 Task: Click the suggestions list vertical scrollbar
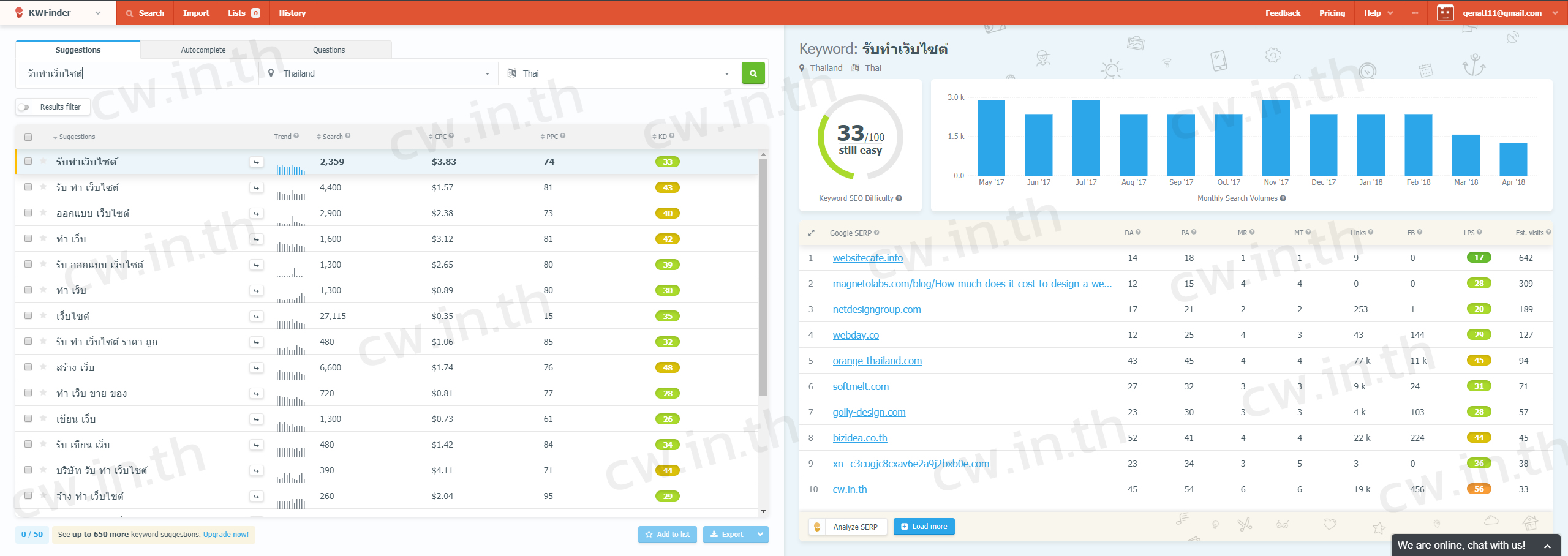763,276
